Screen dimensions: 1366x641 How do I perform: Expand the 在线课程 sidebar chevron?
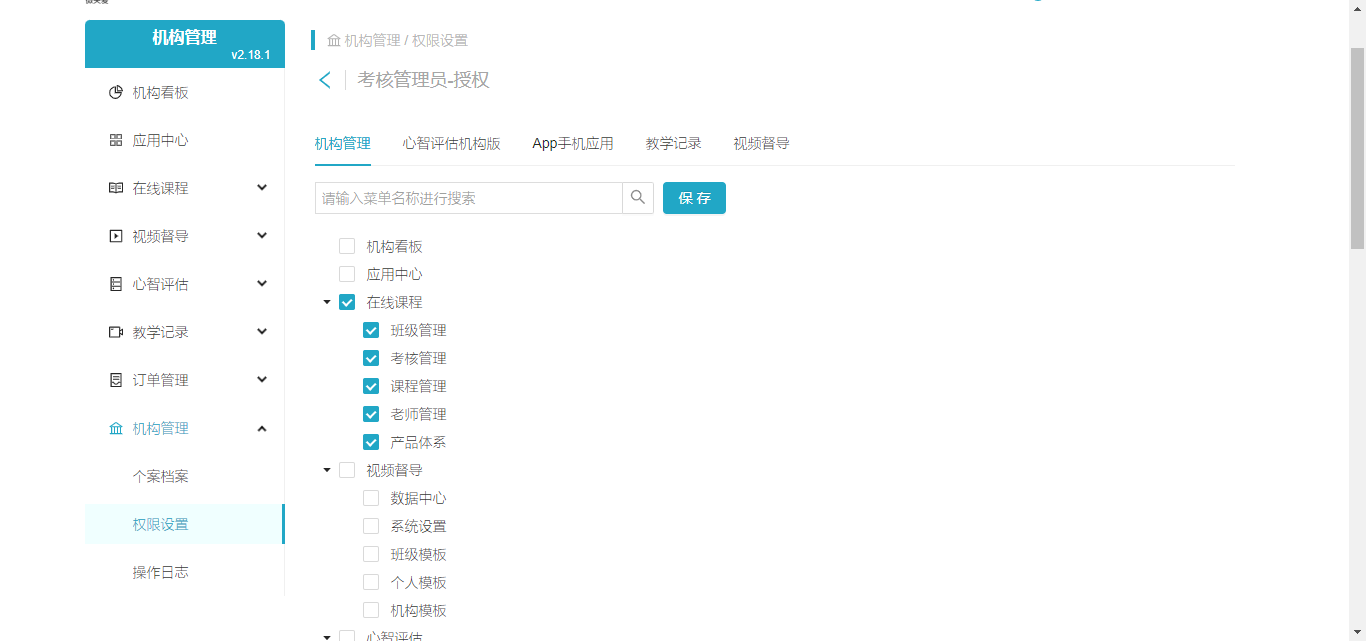(x=262, y=188)
